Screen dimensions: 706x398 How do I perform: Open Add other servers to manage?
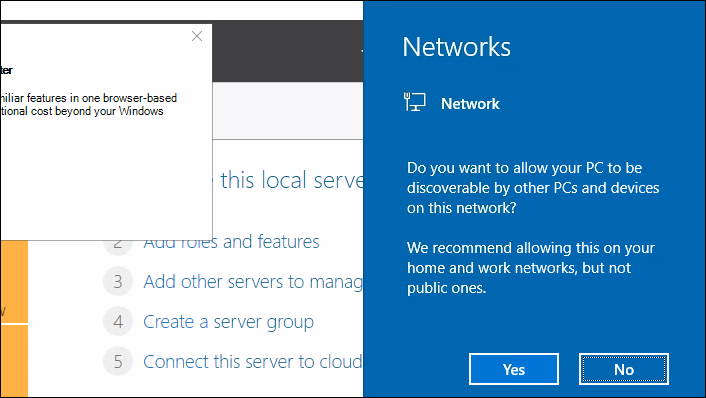tap(253, 282)
